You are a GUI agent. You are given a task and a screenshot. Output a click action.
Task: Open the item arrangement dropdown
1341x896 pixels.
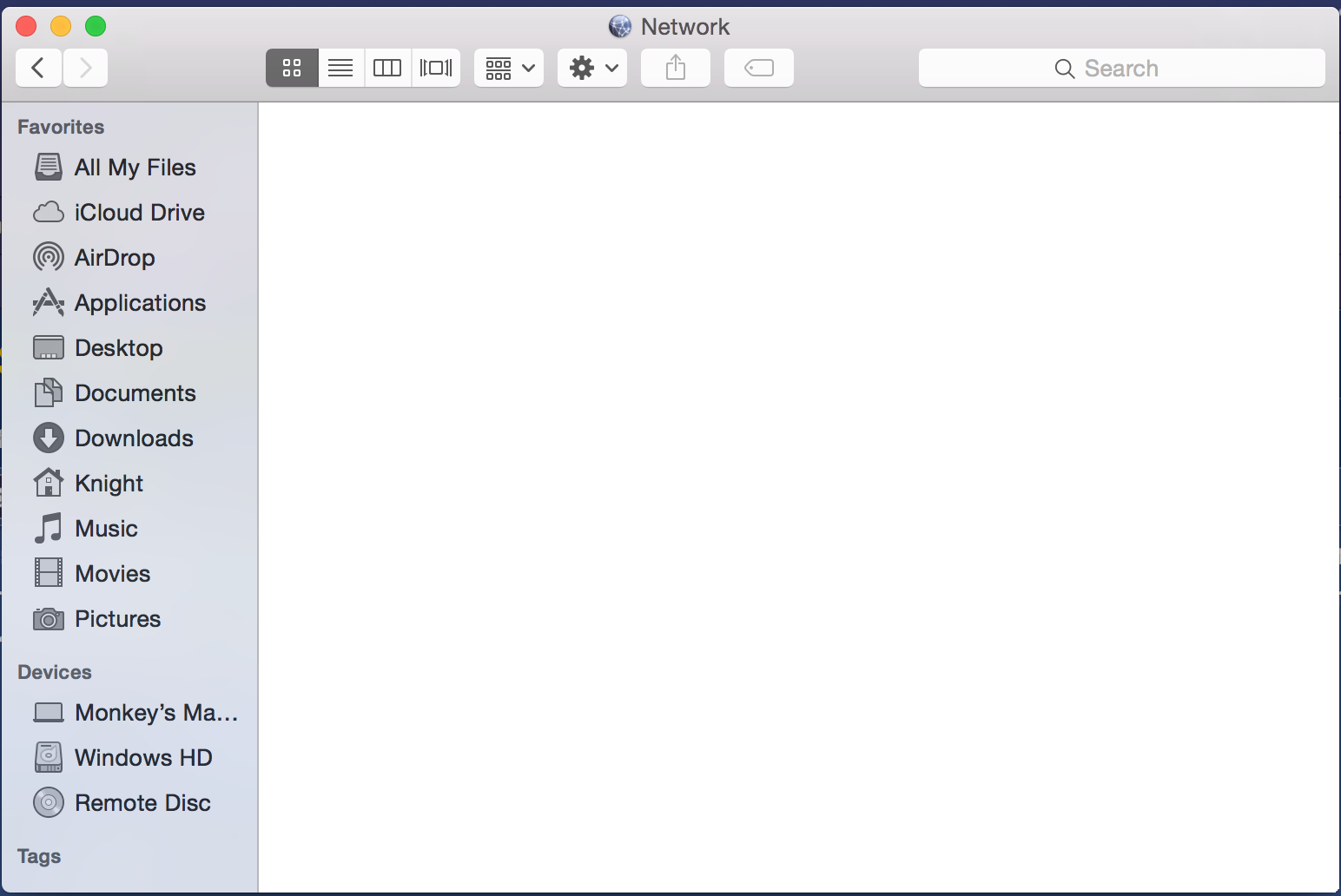pyautogui.click(x=509, y=68)
